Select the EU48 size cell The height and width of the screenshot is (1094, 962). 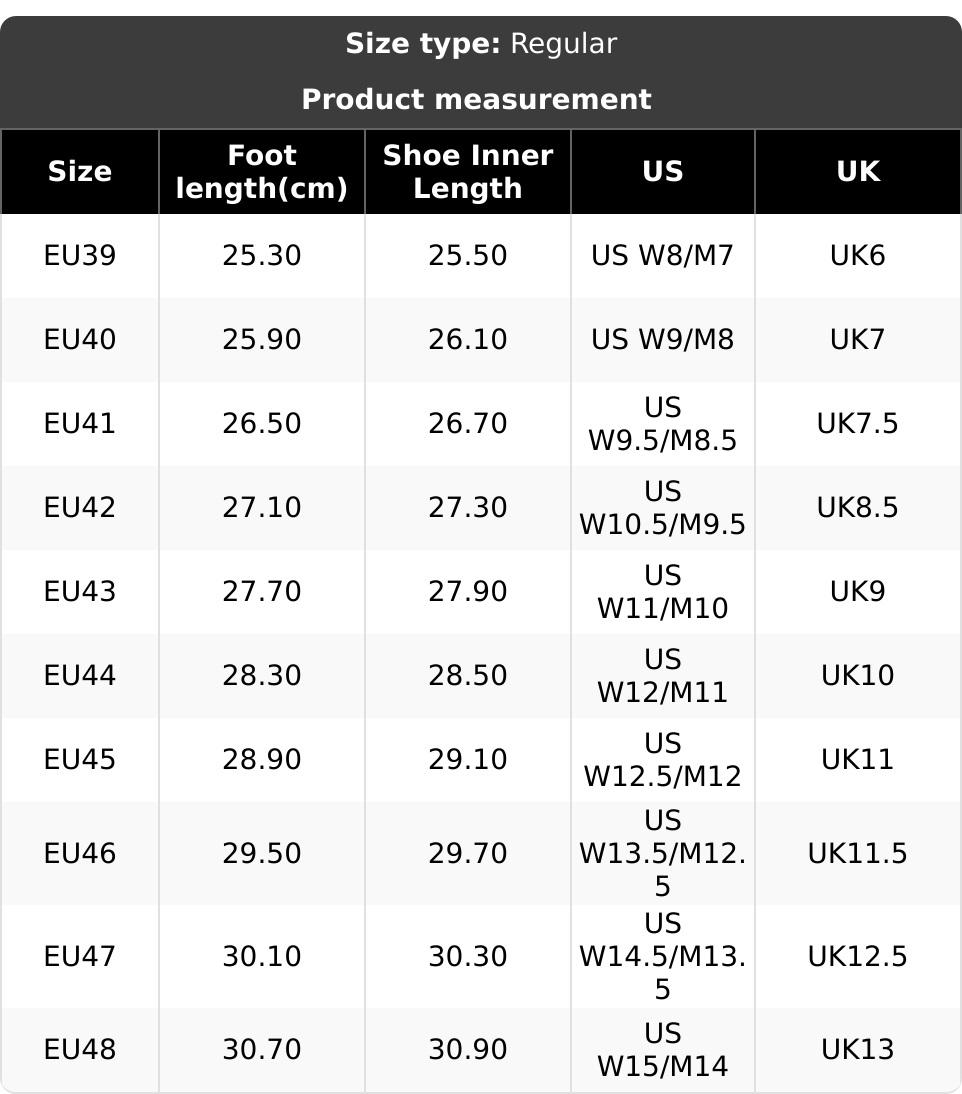(80, 1050)
